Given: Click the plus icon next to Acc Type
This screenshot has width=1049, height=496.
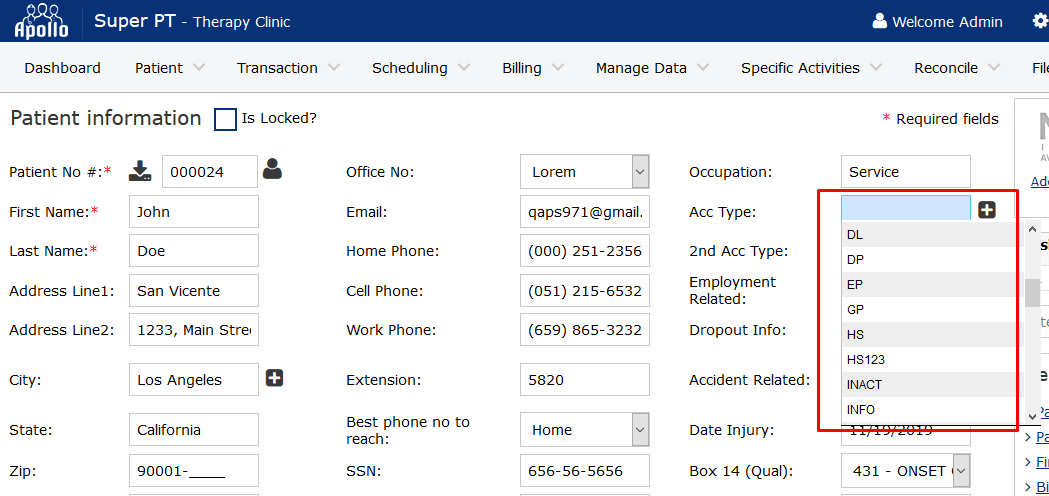Looking at the screenshot, I should [x=987, y=210].
